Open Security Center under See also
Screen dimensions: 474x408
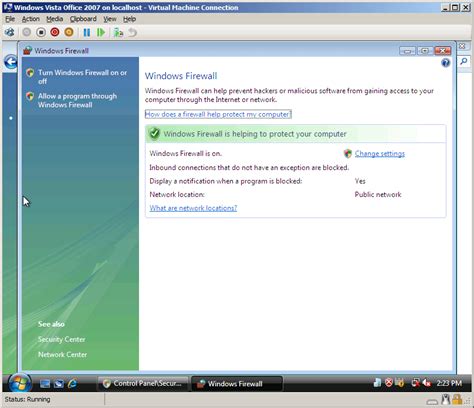pyautogui.click(x=62, y=339)
